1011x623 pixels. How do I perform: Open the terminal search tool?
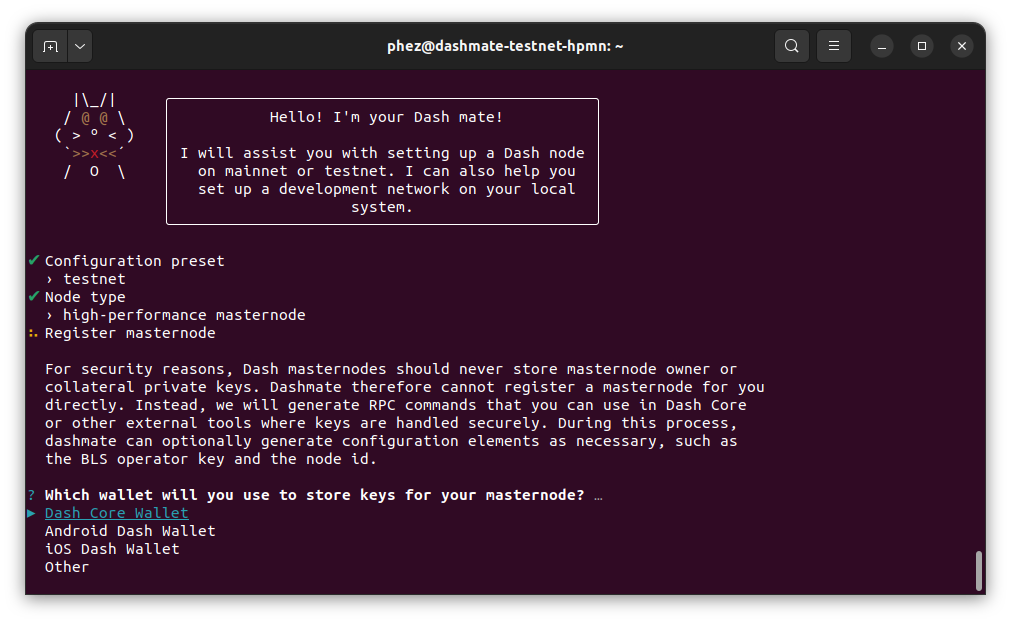click(791, 46)
